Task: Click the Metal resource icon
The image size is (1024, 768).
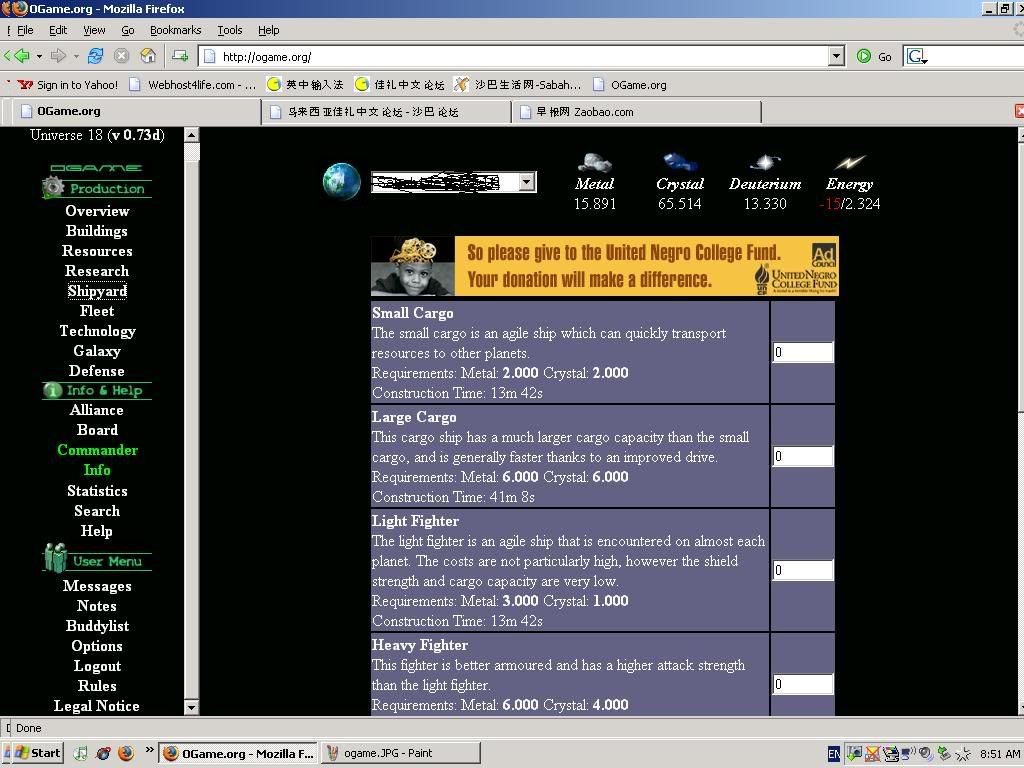Action: tap(595, 163)
